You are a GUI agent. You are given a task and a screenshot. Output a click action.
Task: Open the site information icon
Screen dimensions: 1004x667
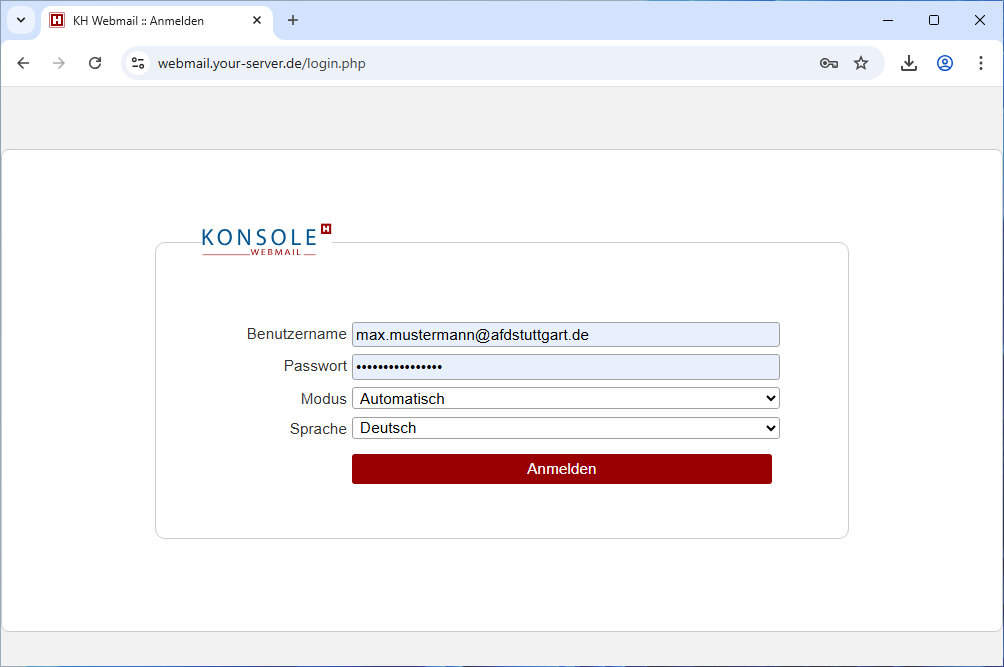pos(139,63)
